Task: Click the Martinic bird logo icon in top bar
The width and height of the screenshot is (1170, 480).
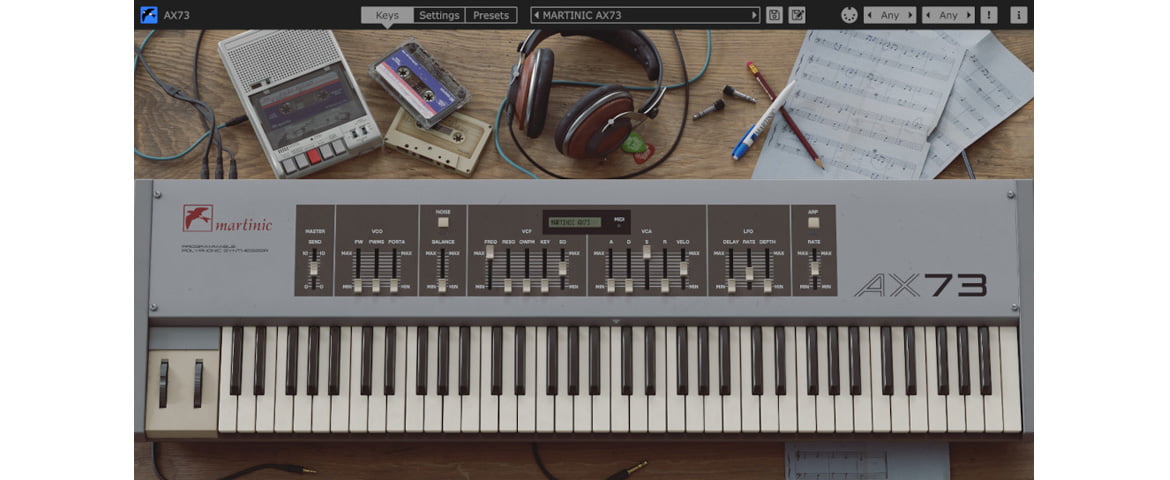Action: point(148,15)
